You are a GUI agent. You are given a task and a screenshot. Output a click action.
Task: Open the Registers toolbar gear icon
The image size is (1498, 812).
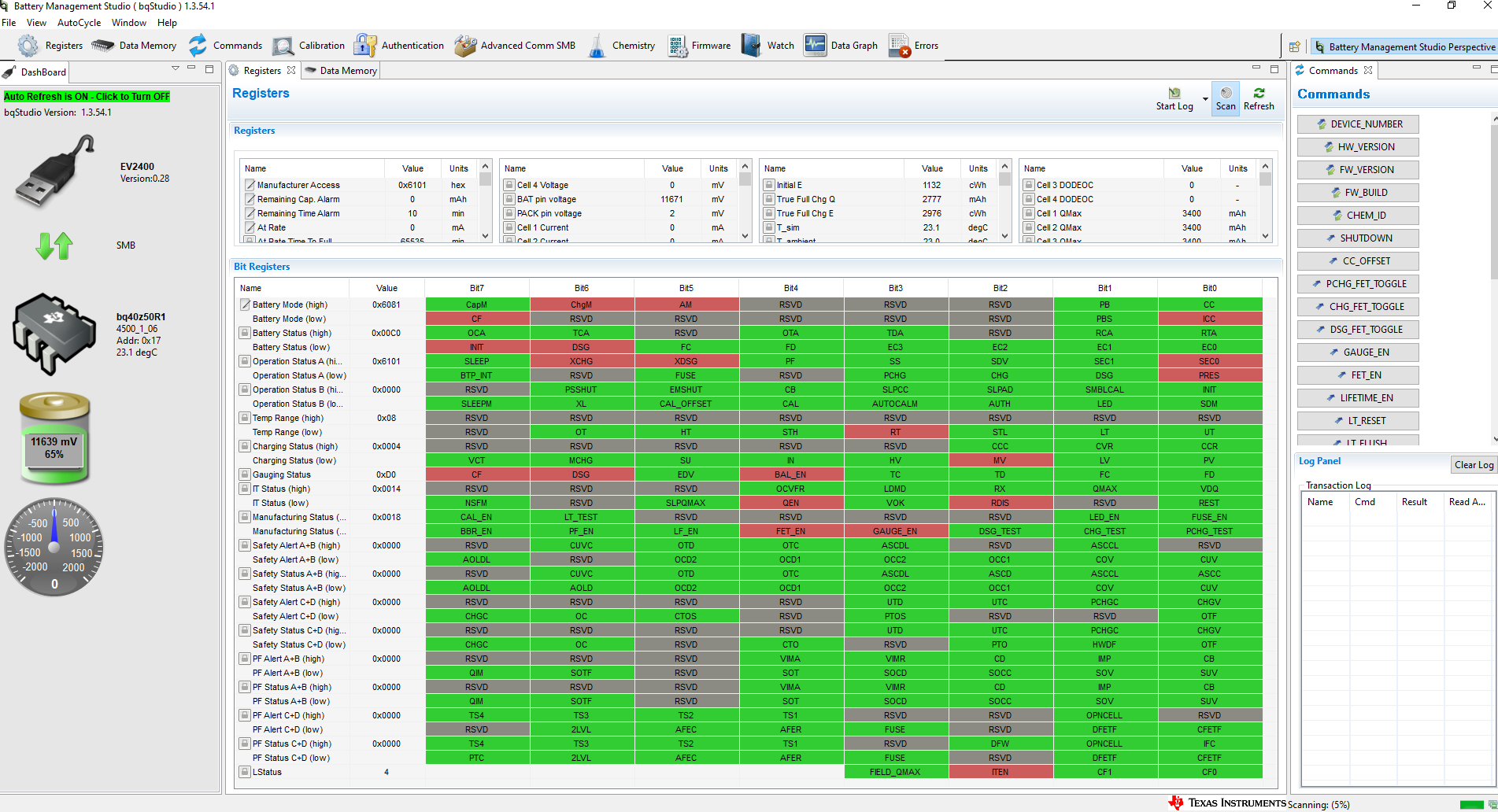[28, 46]
